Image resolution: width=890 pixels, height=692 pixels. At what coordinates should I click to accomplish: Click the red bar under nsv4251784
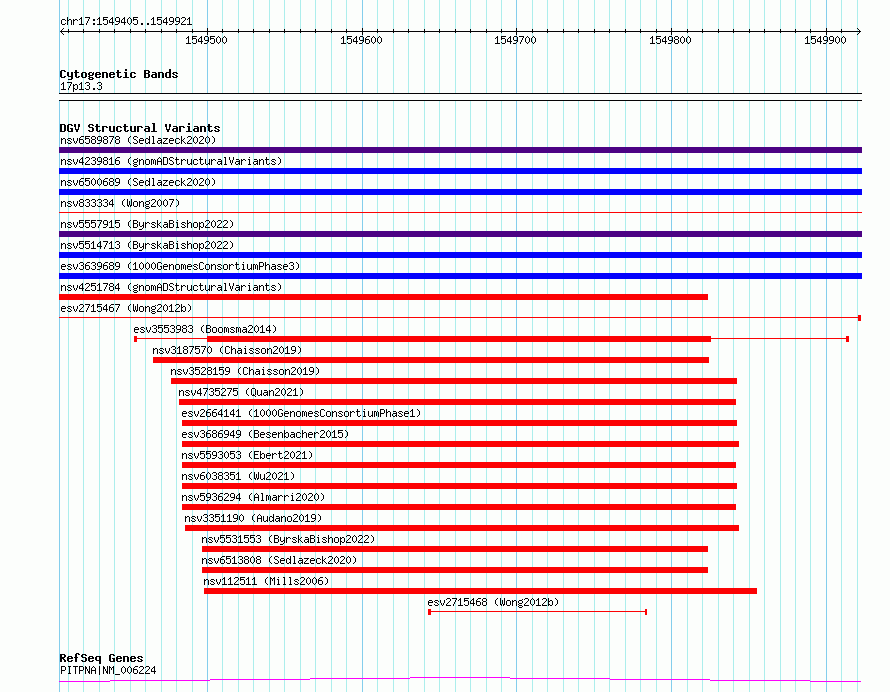pyautogui.click(x=383, y=297)
